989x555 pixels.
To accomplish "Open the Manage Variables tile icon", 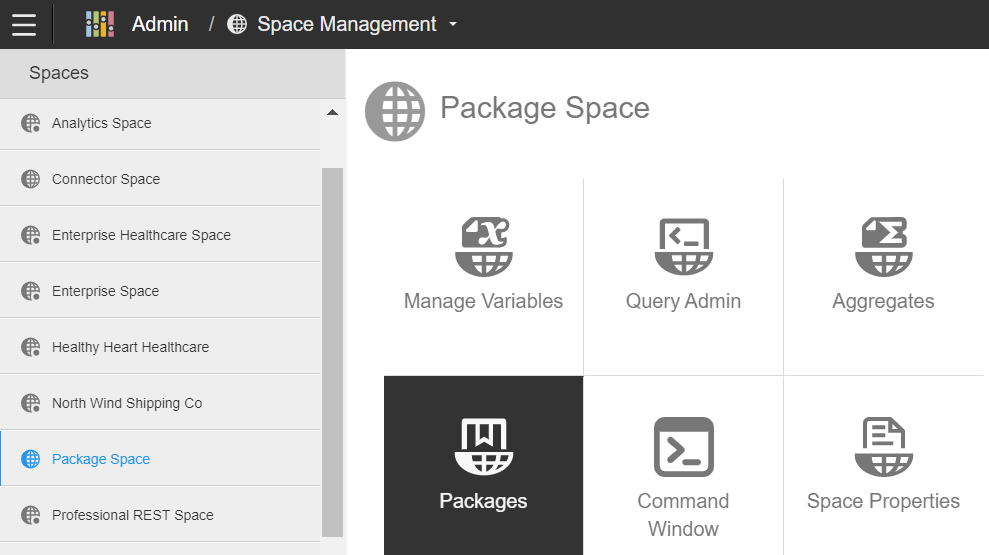I will 484,247.
